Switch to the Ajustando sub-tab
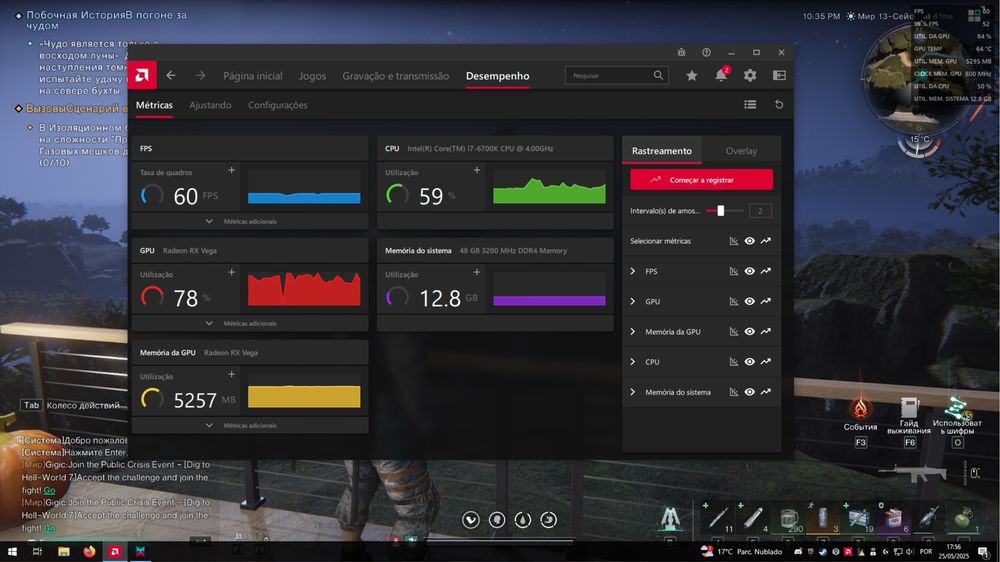1000x562 pixels. tap(210, 105)
